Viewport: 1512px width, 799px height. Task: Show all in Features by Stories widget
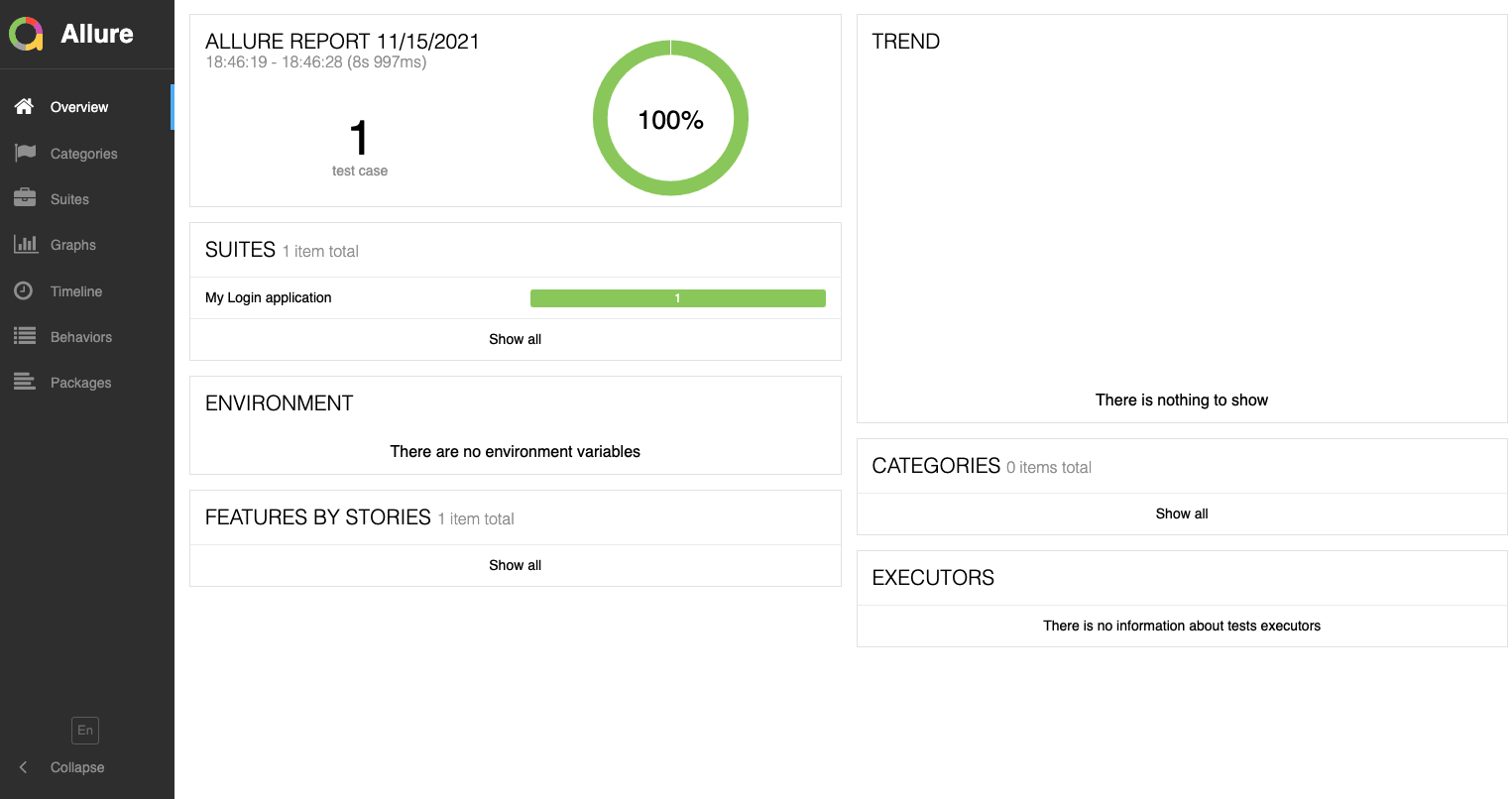coord(516,565)
